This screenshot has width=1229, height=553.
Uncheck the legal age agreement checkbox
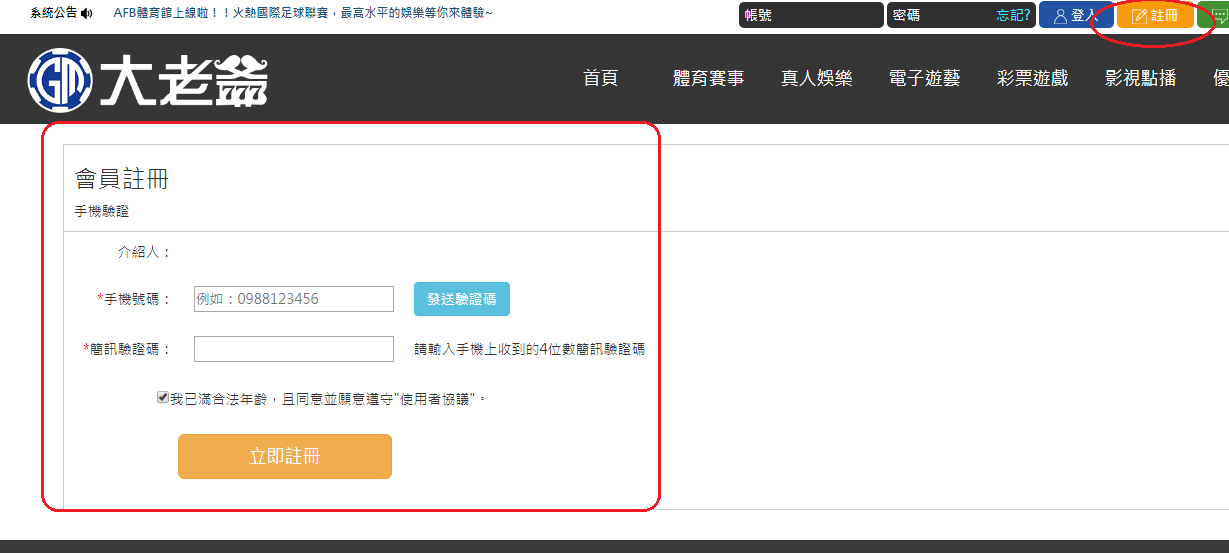pos(163,397)
